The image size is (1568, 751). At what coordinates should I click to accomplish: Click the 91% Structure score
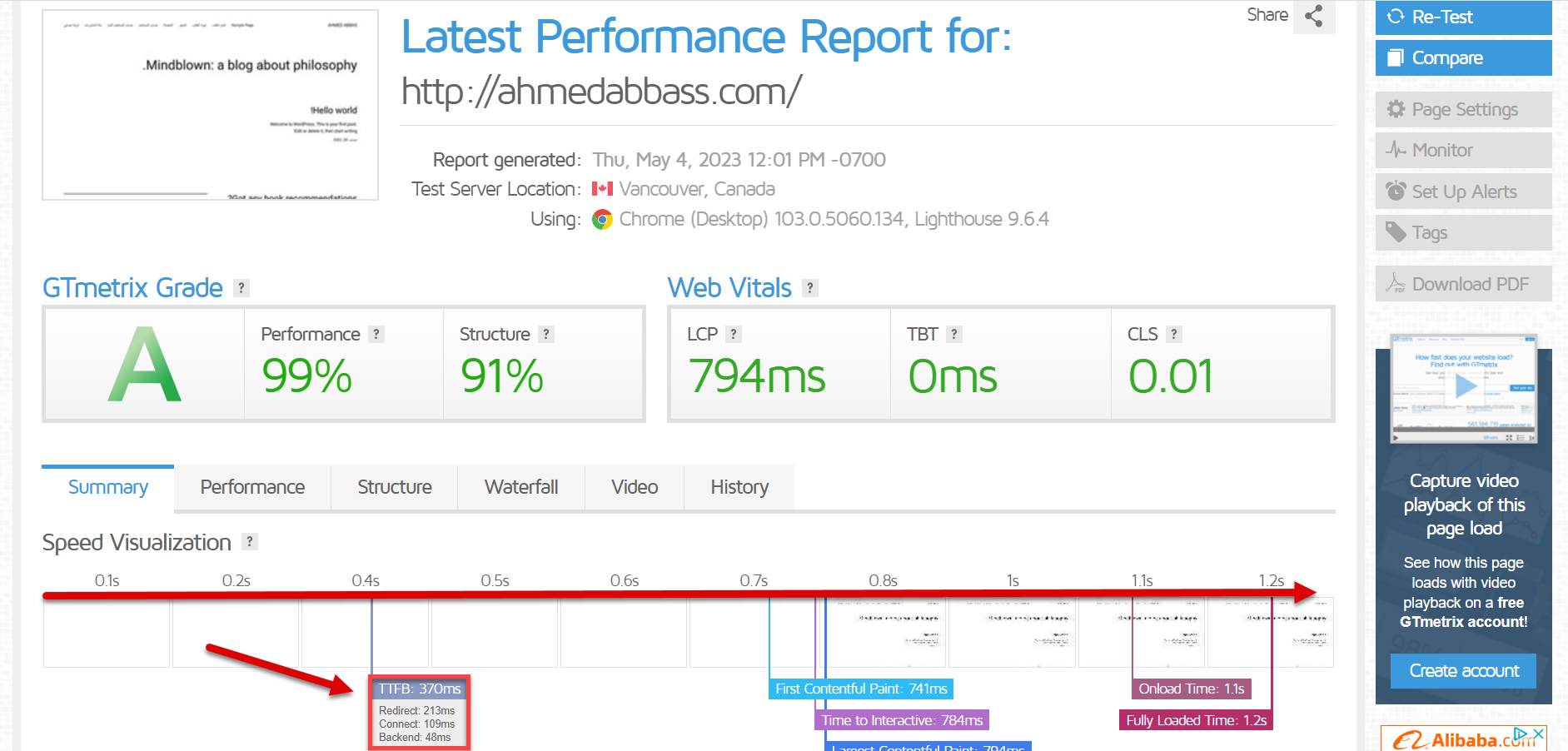coord(502,376)
